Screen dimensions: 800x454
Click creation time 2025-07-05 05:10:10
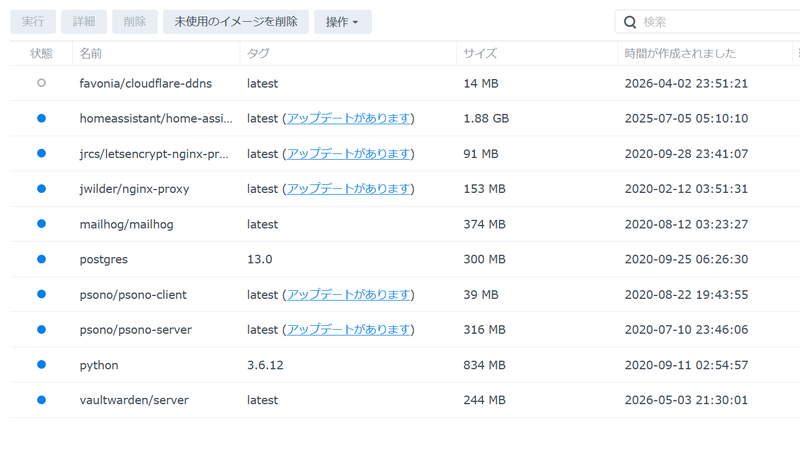[686, 118]
